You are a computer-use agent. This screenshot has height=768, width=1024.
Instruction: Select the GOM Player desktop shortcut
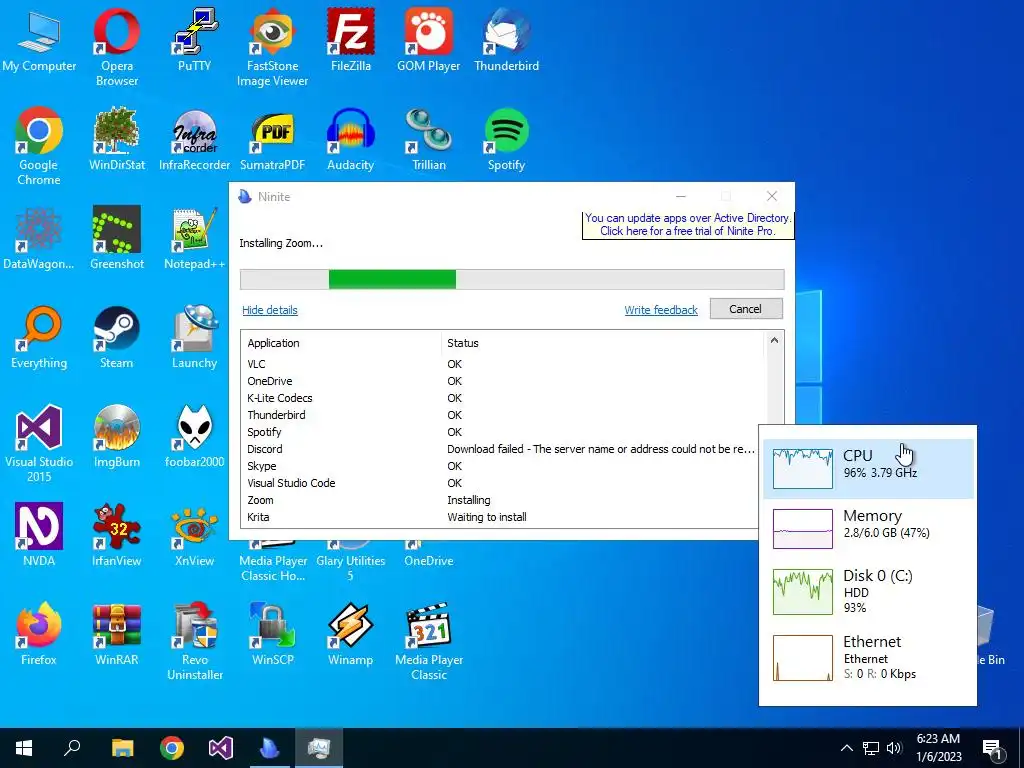pos(428,39)
